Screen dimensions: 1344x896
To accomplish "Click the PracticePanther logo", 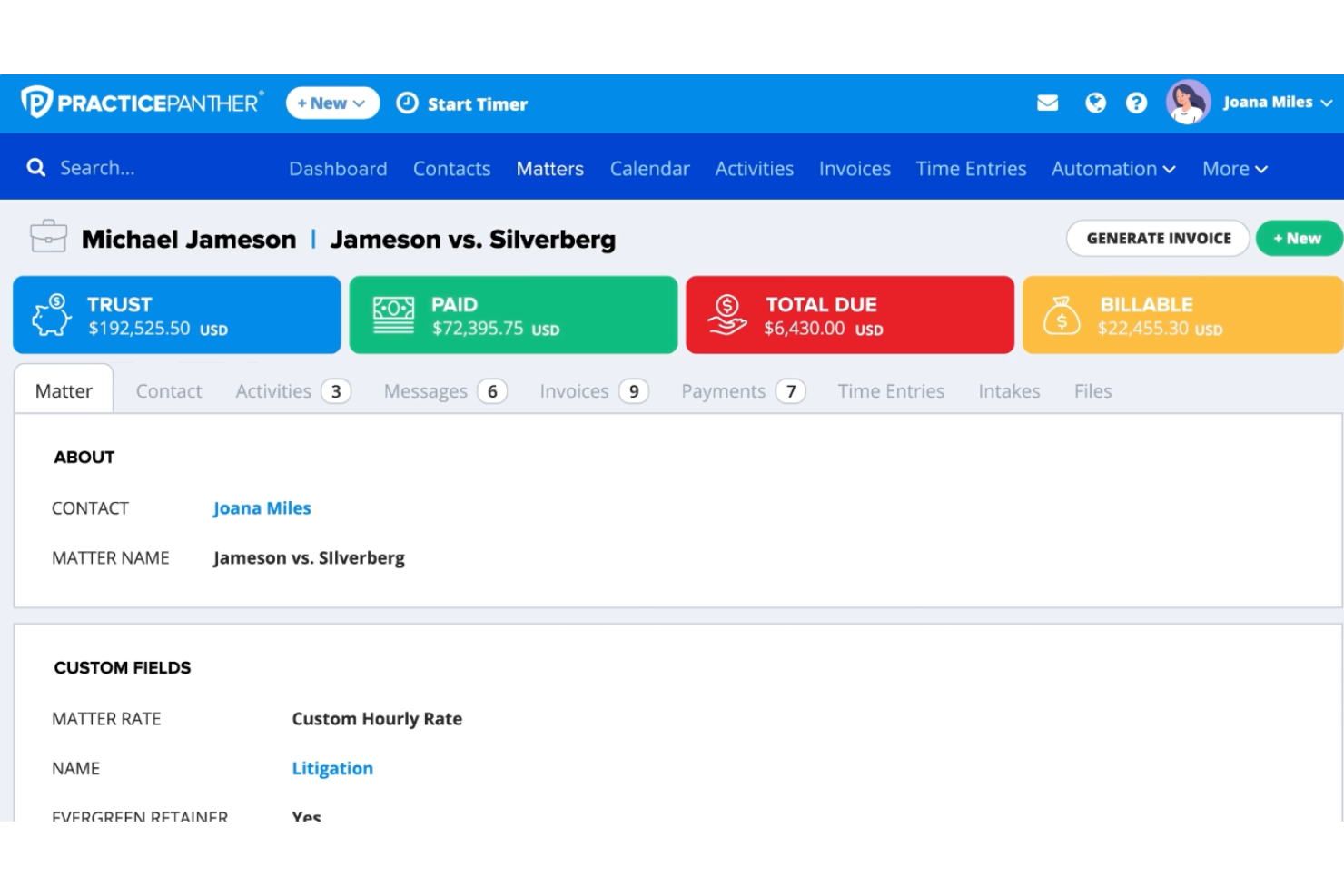I will 141,102.
